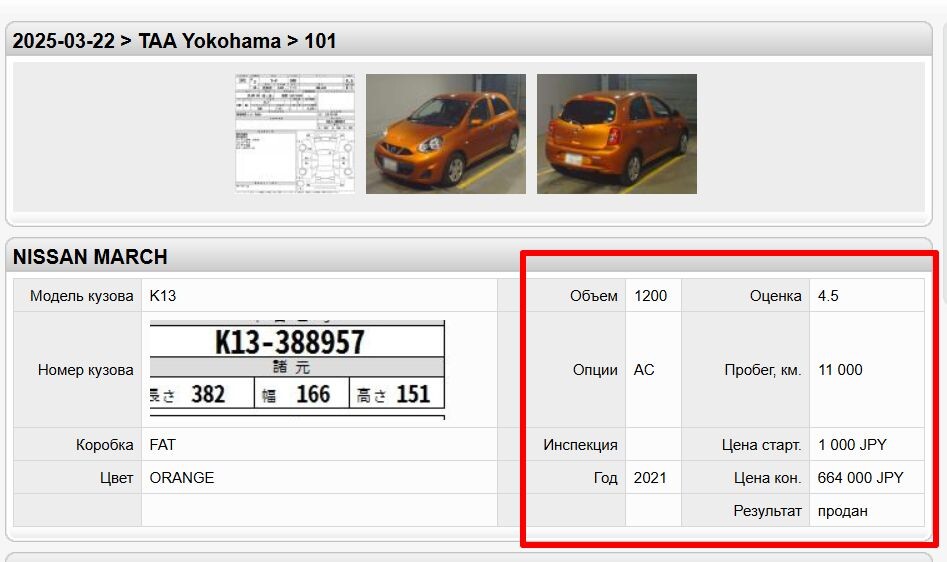
Task: Click the chassis number image K13-388957
Action: pos(297,369)
